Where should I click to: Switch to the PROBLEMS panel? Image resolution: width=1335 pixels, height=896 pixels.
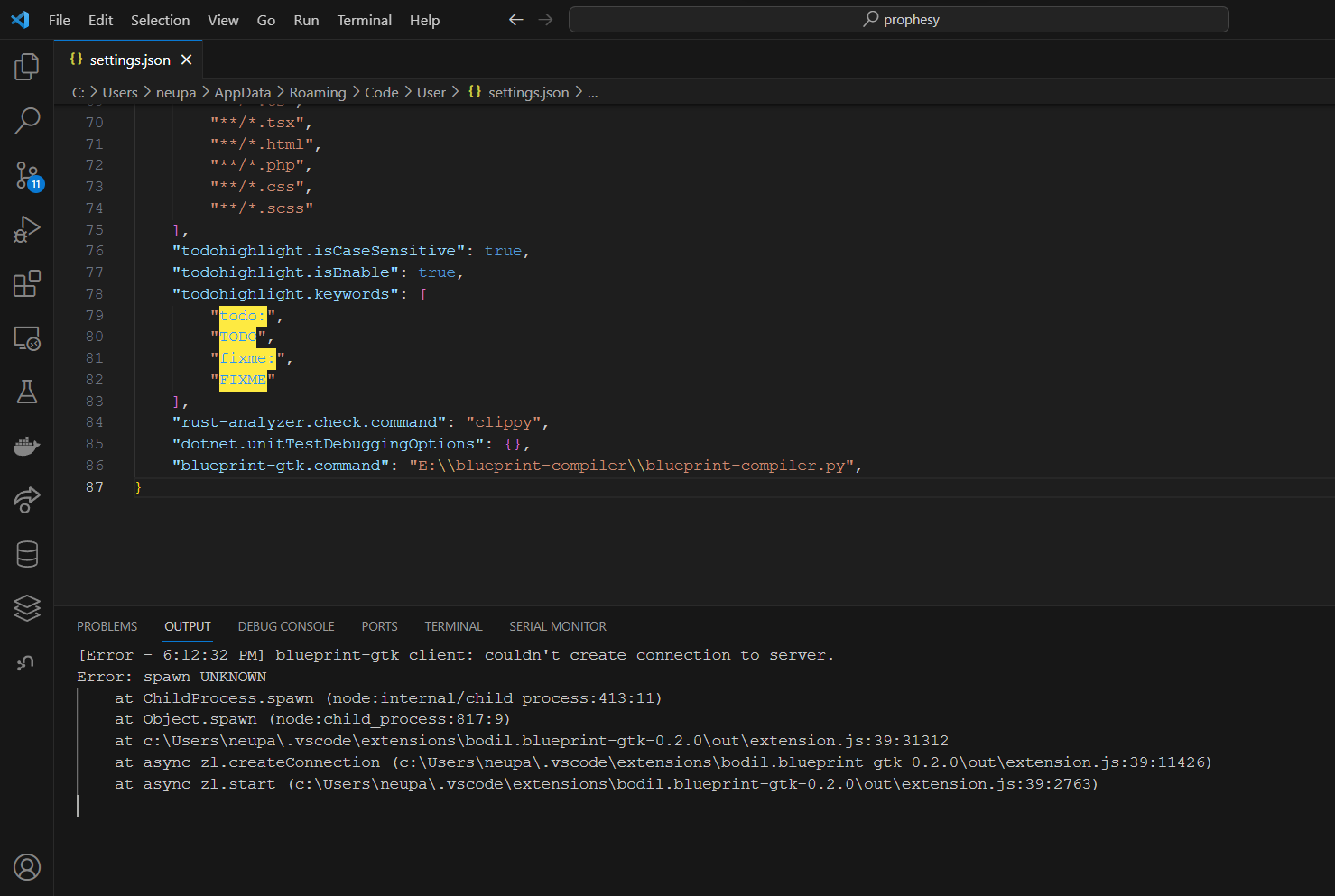(x=107, y=625)
